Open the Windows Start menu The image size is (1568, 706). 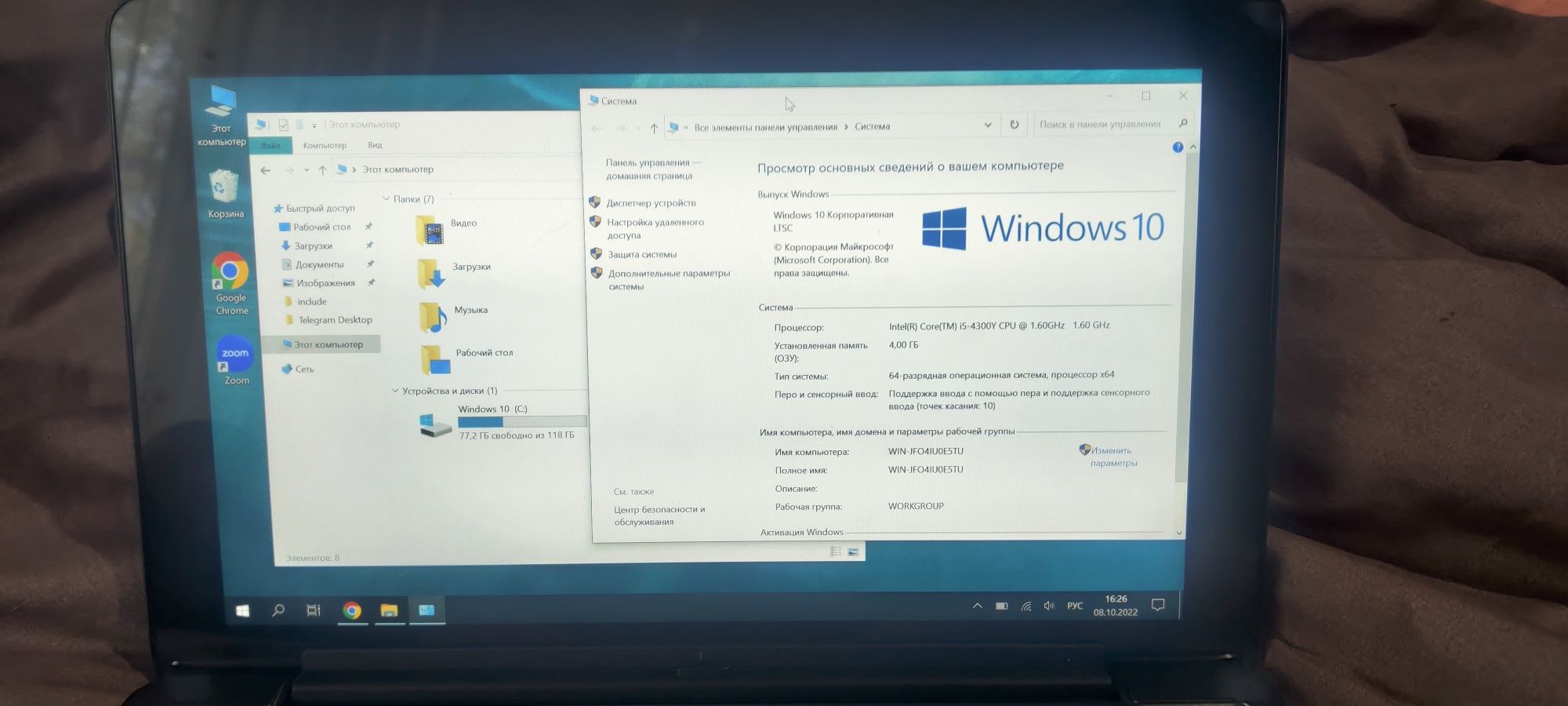[x=242, y=610]
